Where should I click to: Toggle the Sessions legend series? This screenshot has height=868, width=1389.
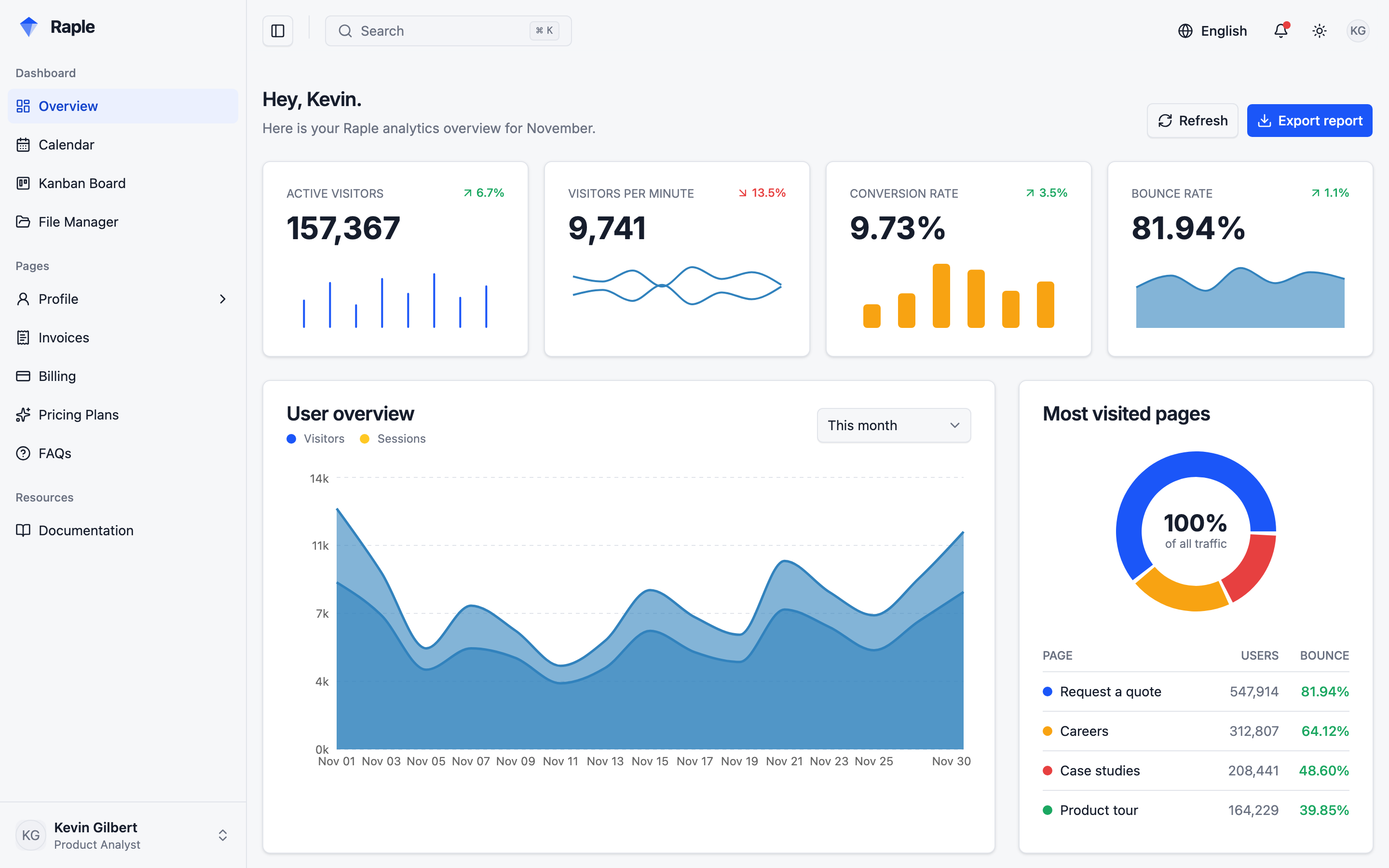click(x=393, y=439)
